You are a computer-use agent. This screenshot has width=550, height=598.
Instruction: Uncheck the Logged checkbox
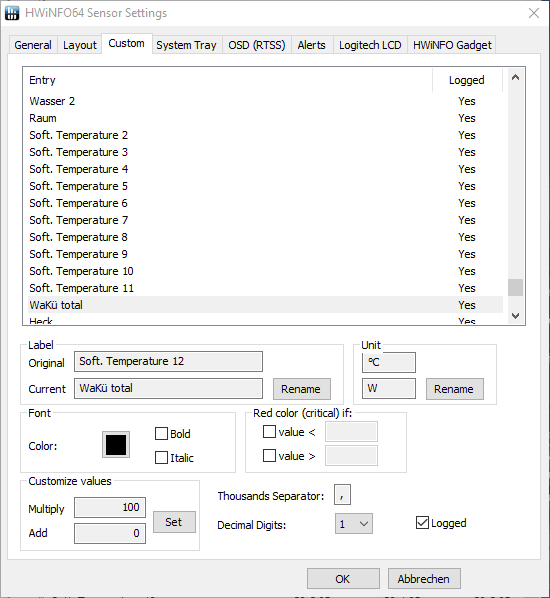click(x=422, y=522)
